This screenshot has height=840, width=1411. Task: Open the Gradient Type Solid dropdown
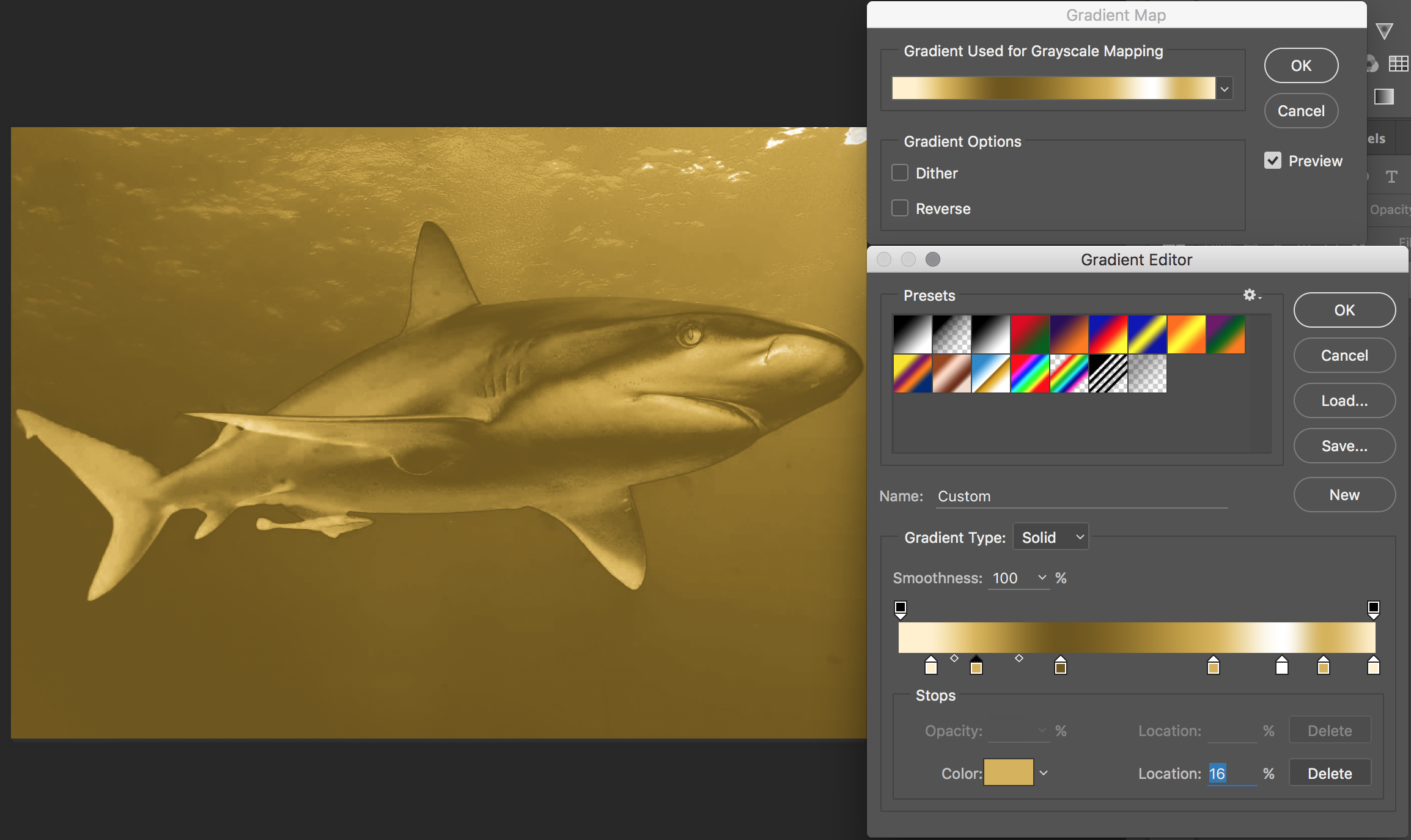pos(1051,537)
